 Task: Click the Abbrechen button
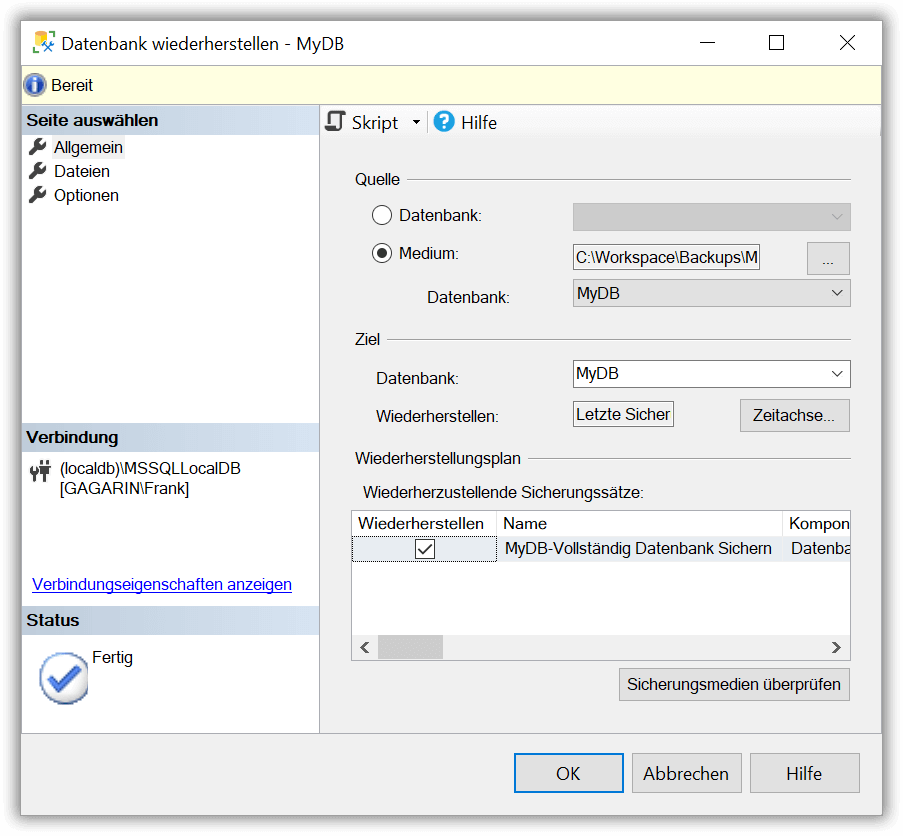click(x=686, y=773)
